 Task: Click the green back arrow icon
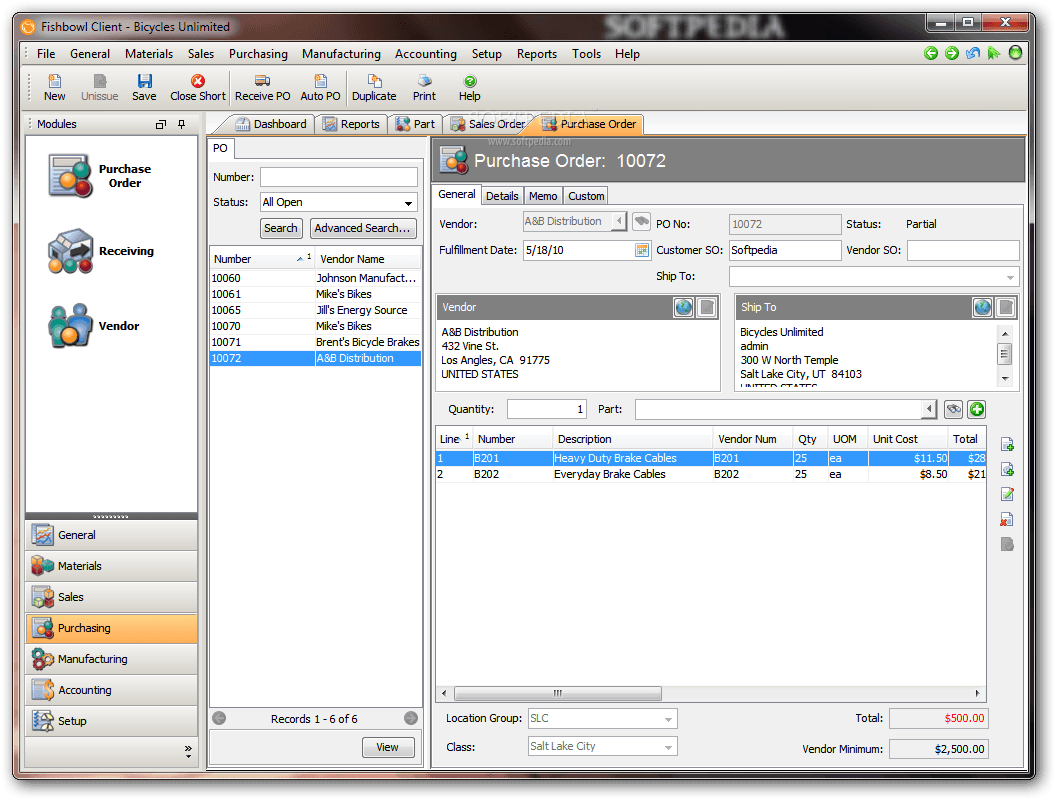[x=931, y=53]
